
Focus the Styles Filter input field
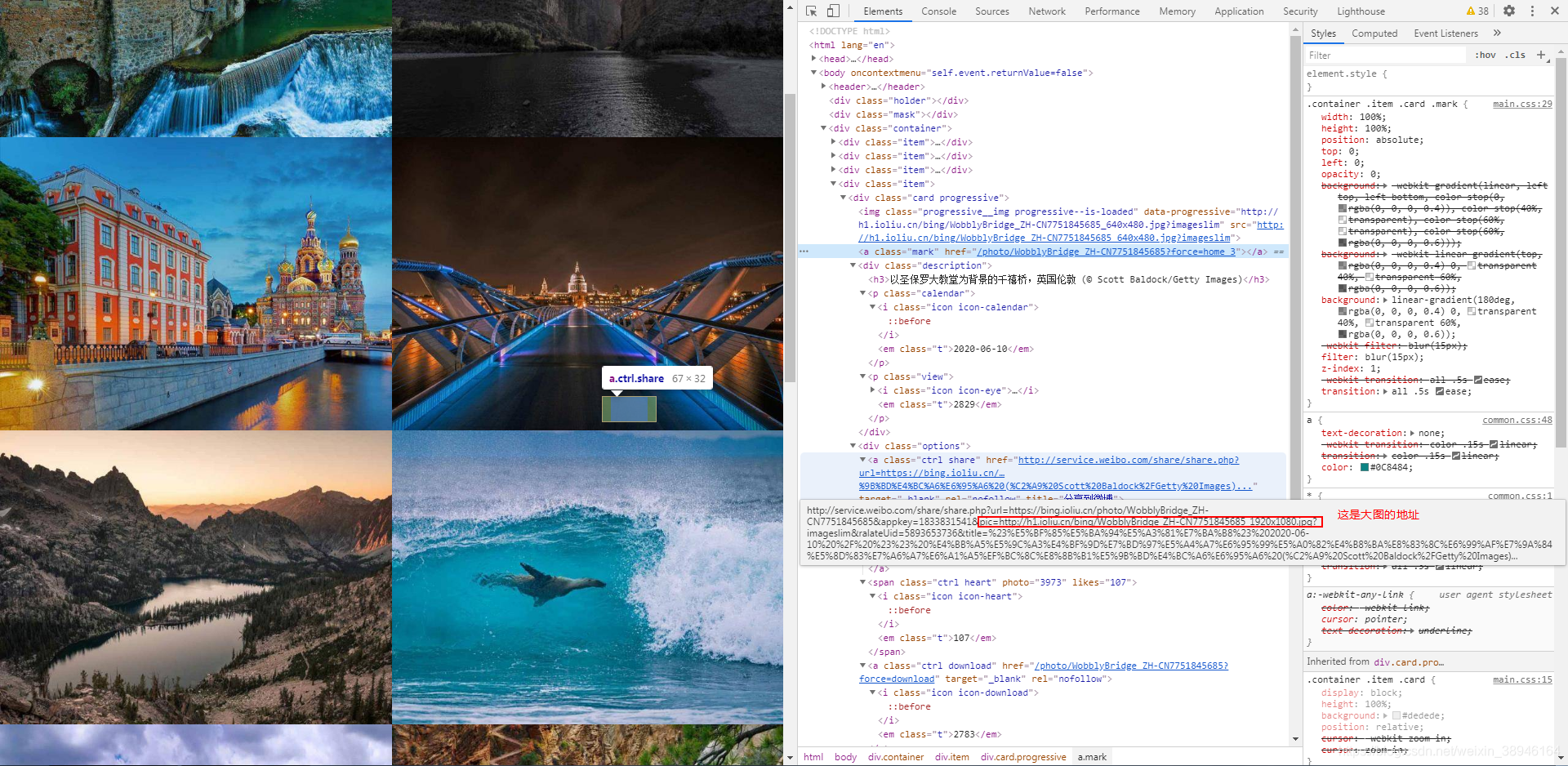pyautogui.click(x=1385, y=56)
